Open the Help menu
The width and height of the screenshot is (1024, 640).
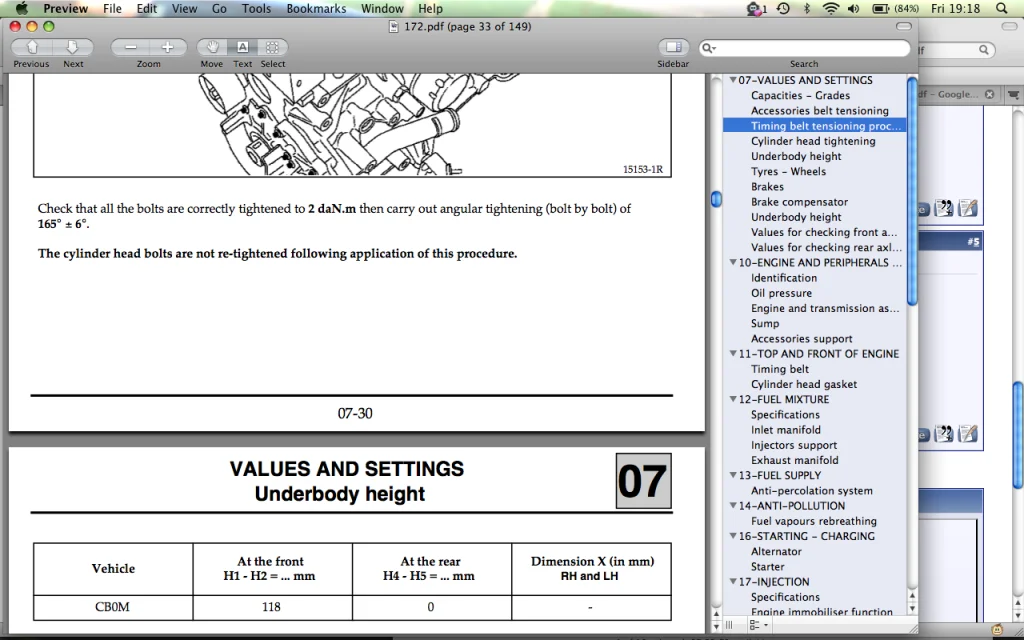(x=430, y=8)
